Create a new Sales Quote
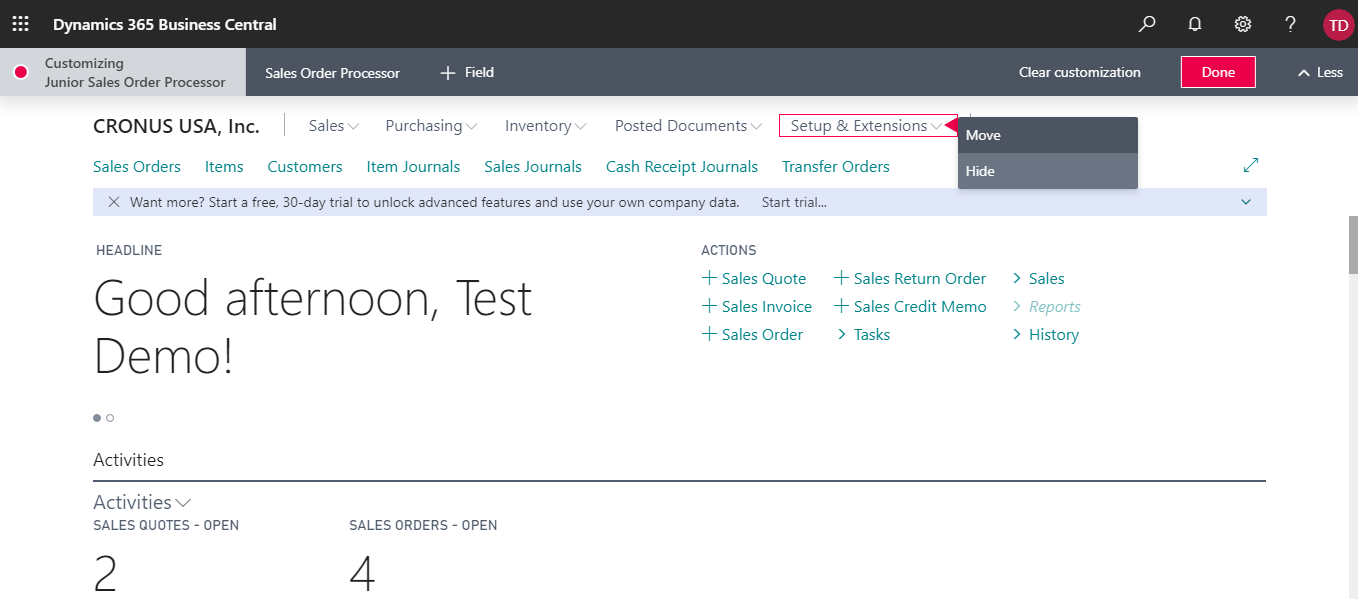The height and width of the screenshot is (599, 1358). pos(754,279)
